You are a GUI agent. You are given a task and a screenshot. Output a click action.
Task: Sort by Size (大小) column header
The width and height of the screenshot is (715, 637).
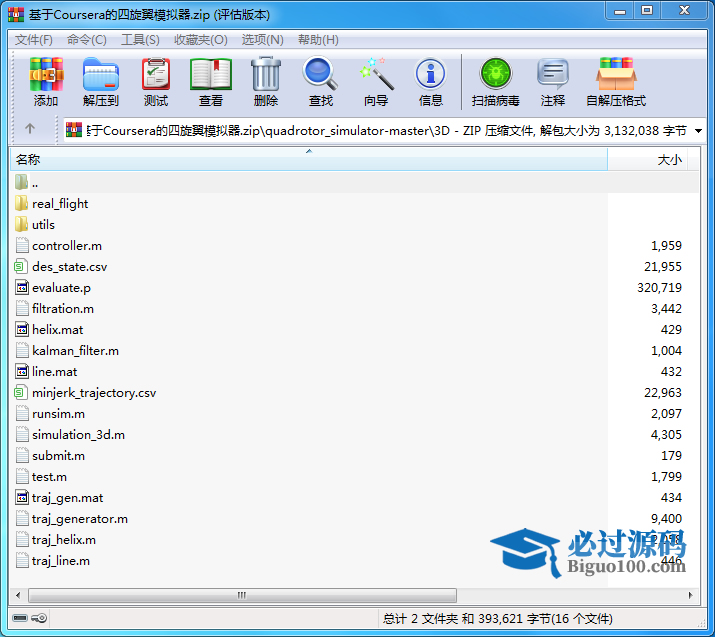pos(648,160)
